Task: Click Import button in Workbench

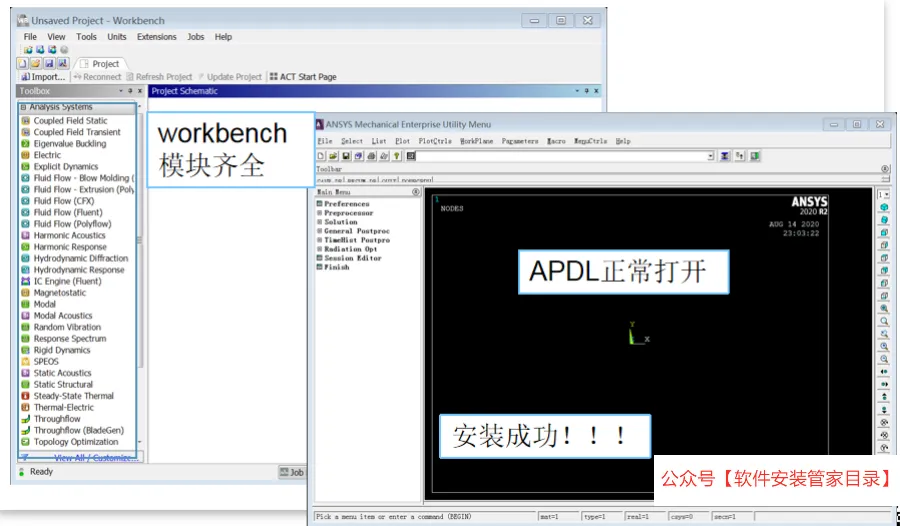Action: (43, 76)
